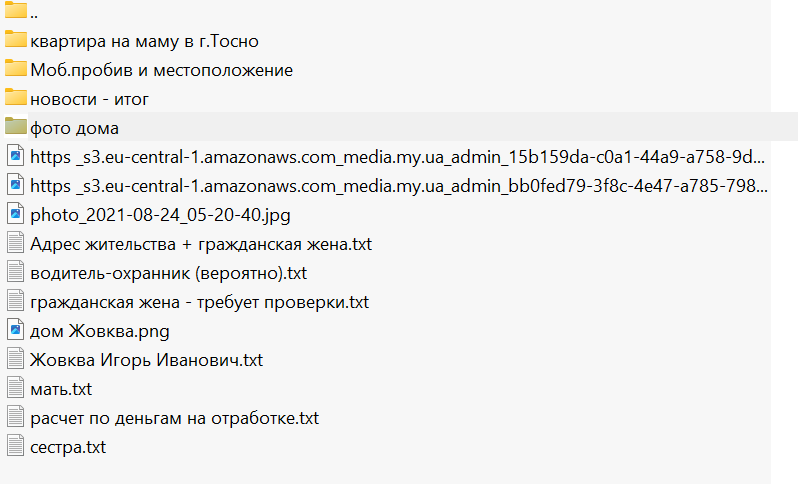Select the "новости - итог" folder label
The height and width of the screenshot is (484, 798).
(x=90, y=99)
